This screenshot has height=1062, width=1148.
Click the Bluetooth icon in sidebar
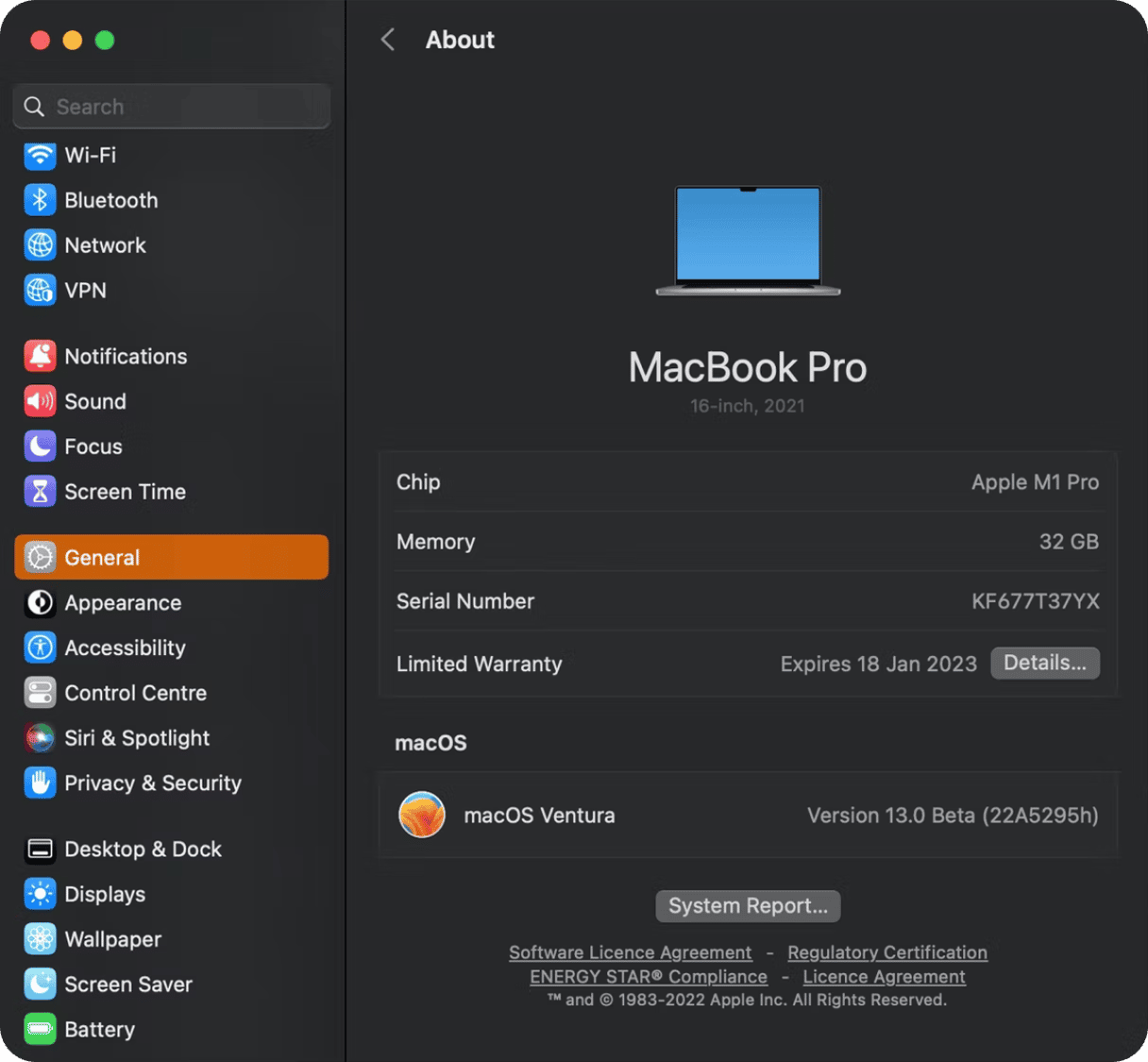click(40, 200)
